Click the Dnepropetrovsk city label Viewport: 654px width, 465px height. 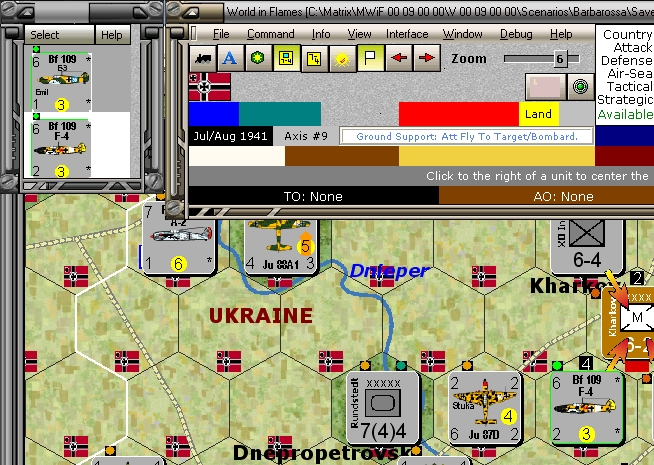coord(321,452)
